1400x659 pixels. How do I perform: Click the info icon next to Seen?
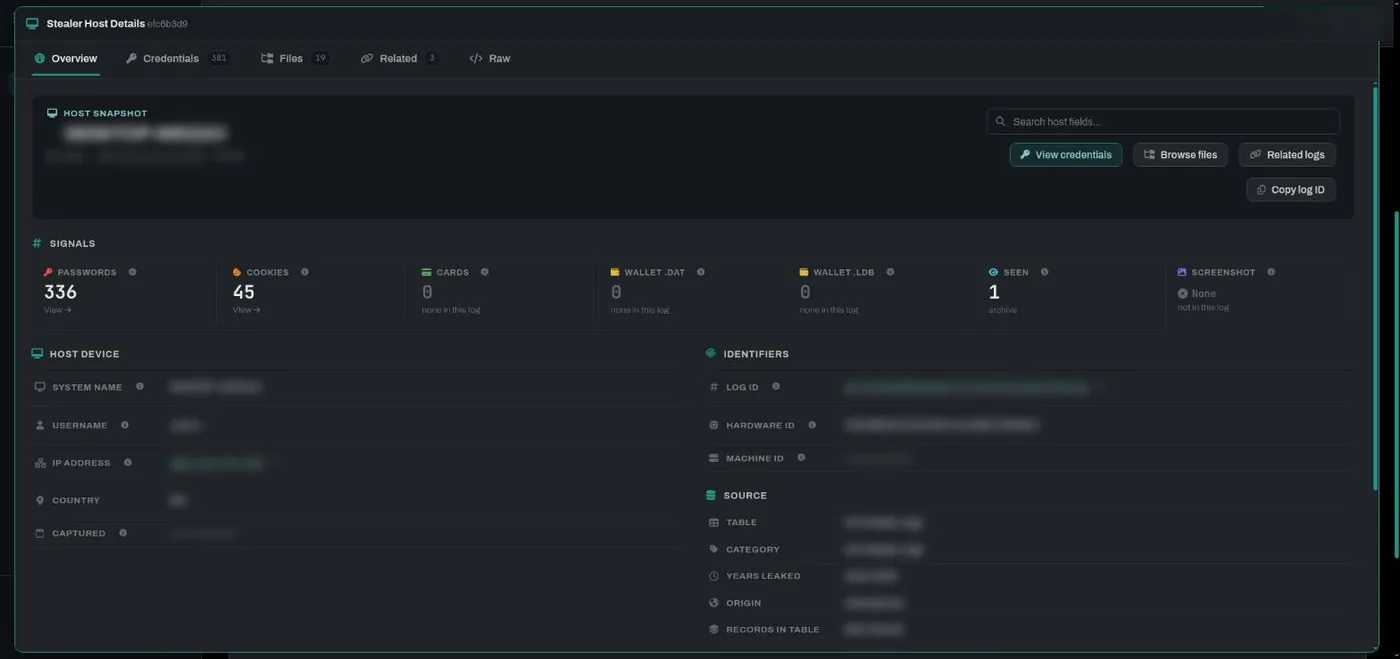pos(1044,272)
